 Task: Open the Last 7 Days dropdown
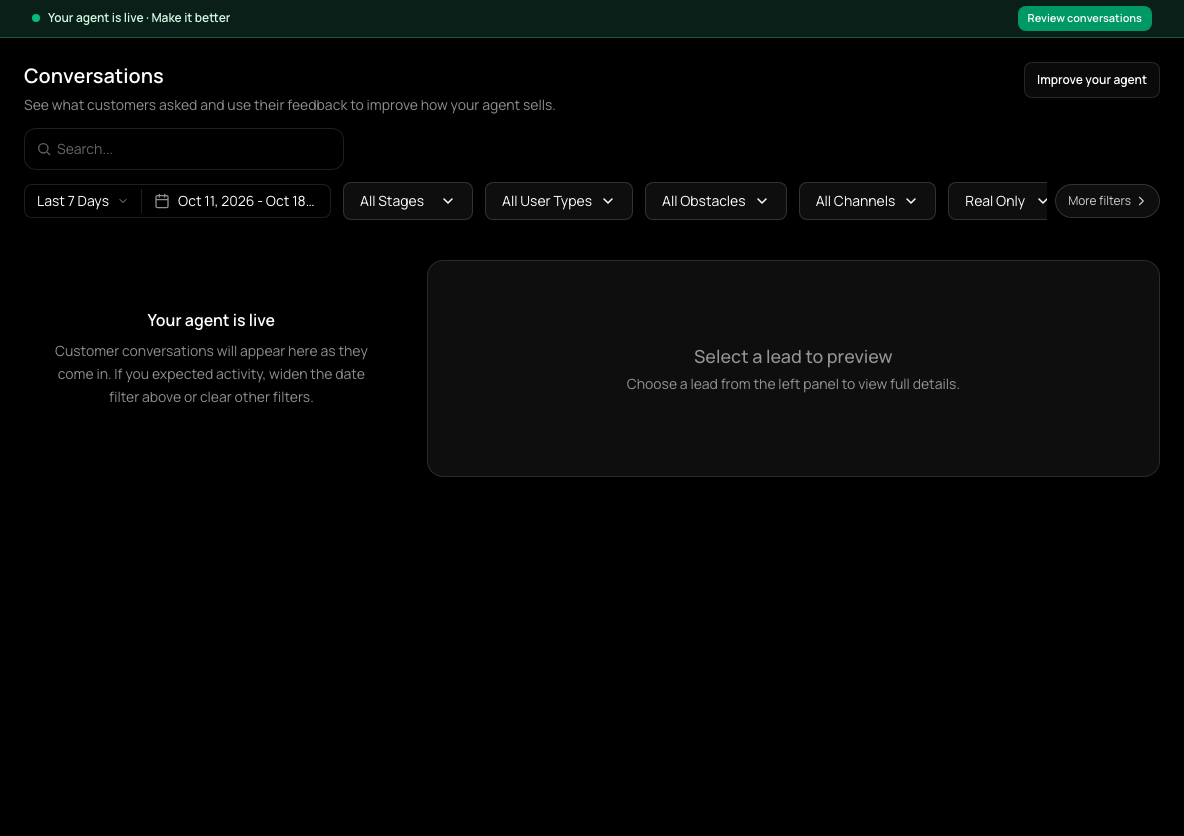(x=82, y=201)
